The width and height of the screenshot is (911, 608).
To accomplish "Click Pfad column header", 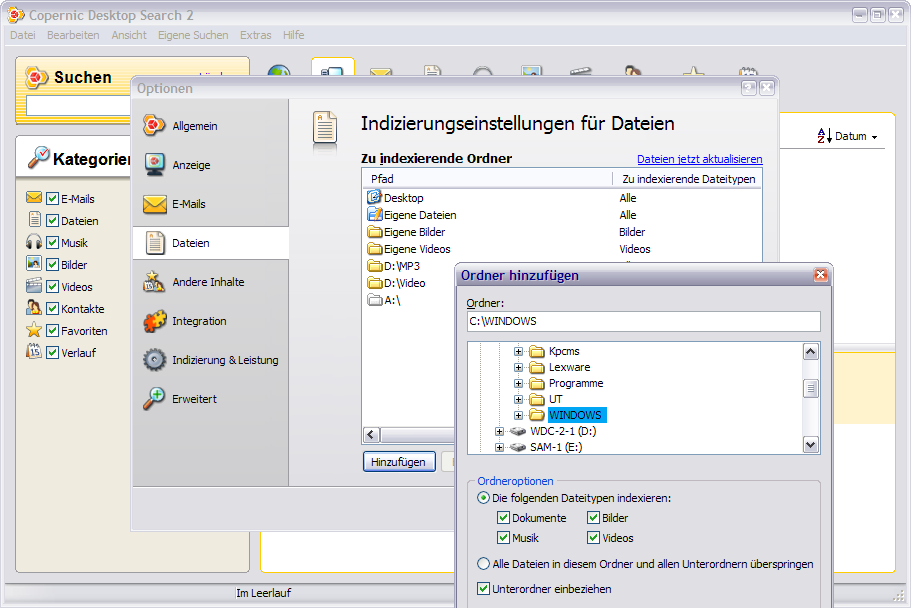I will pos(487,178).
